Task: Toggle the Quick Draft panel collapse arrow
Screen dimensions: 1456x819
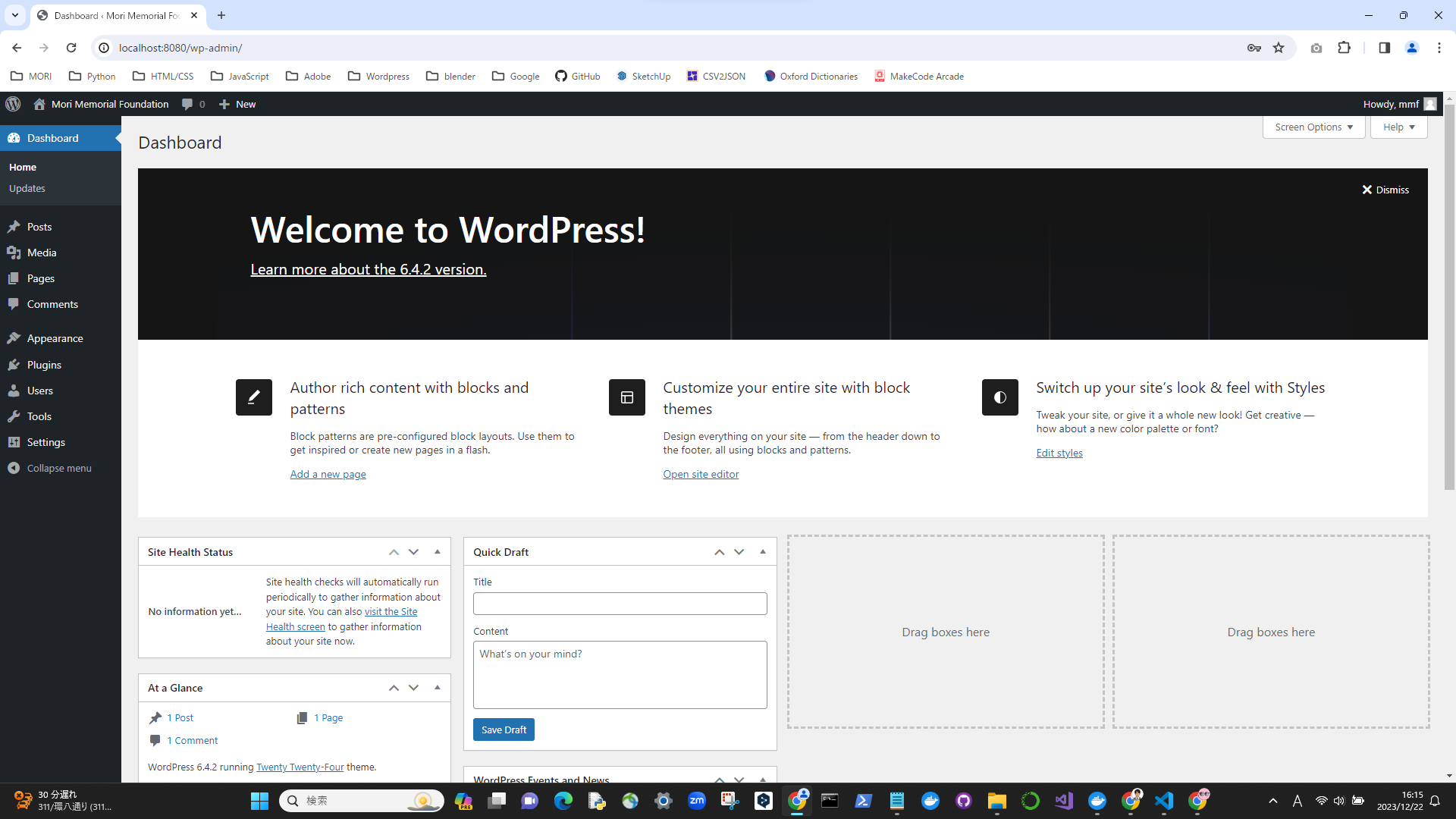Action: point(763,552)
